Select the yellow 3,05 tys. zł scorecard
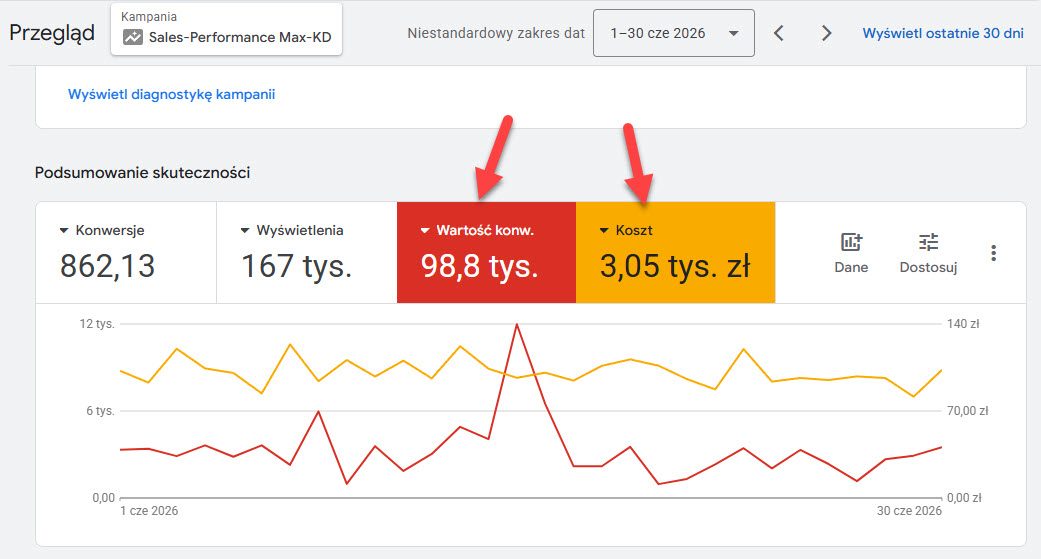This screenshot has width=1041, height=559. (x=675, y=253)
